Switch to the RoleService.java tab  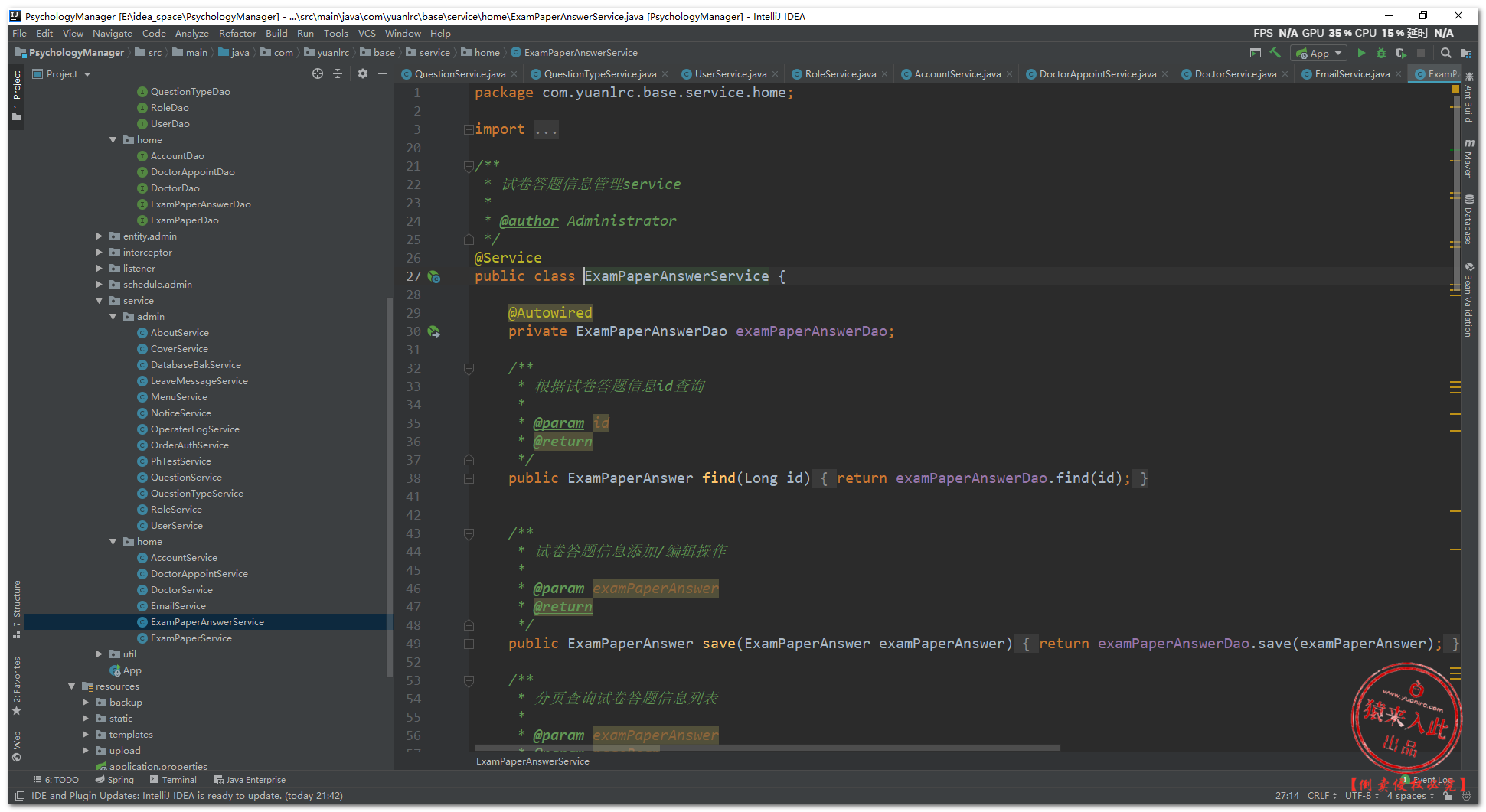pyautogui.click(x=840, y=74)
